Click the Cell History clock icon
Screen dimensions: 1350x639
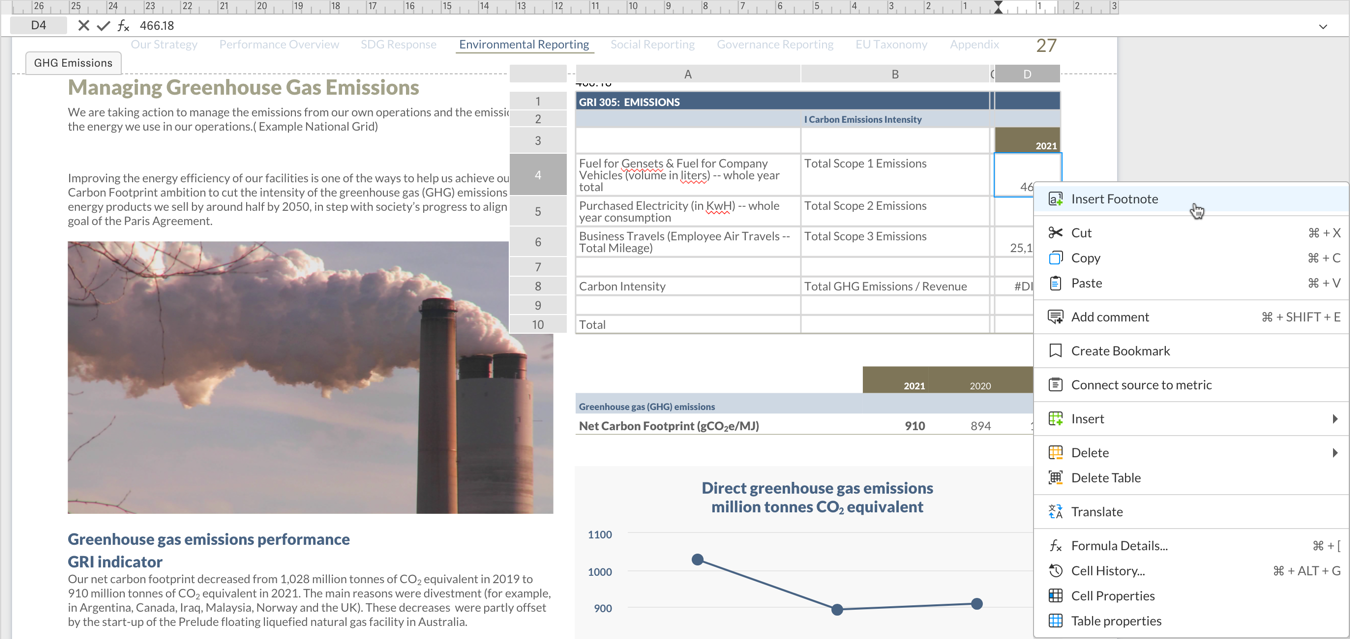coord(1055,571)
